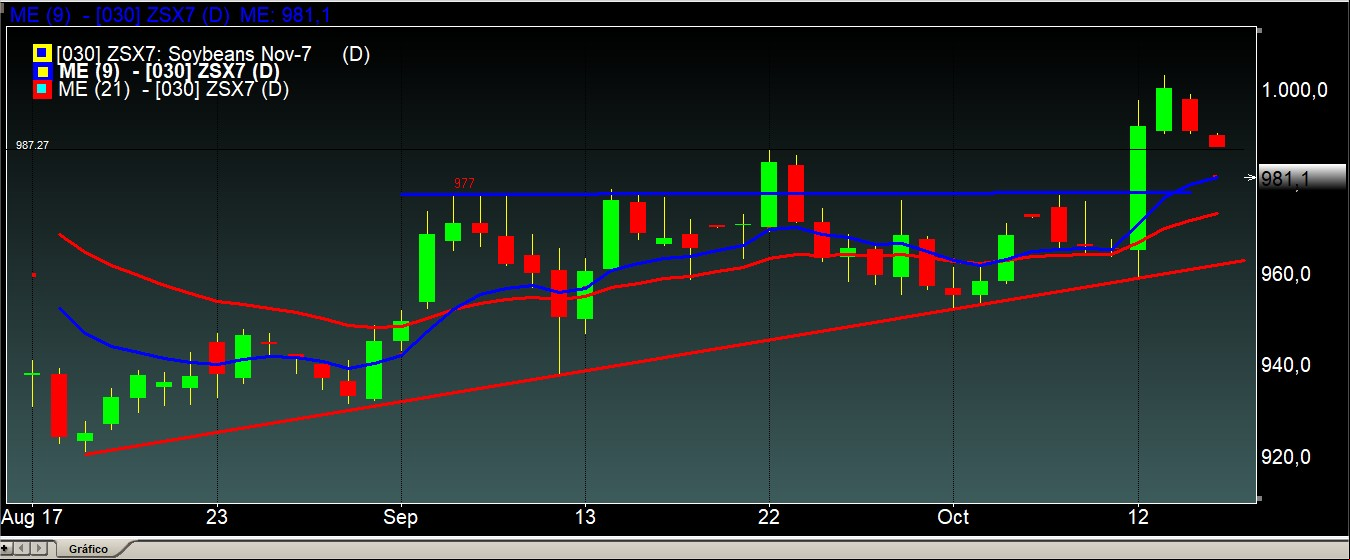Select the Gráfico tab

point(88,549)
